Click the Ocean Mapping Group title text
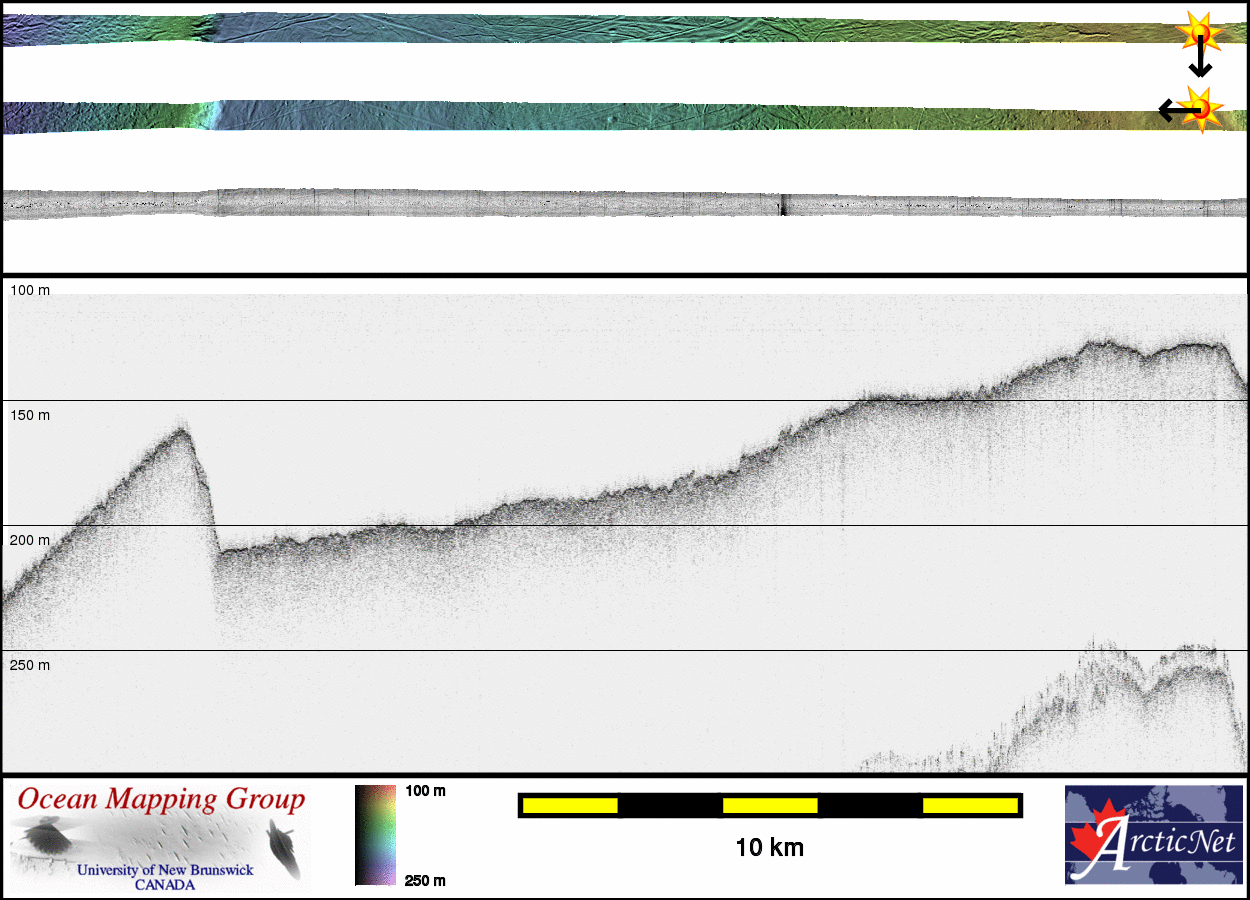Image resolution: width=1250 pixels, height=900 pixels. pyautogui.click(x=162, y=800)
